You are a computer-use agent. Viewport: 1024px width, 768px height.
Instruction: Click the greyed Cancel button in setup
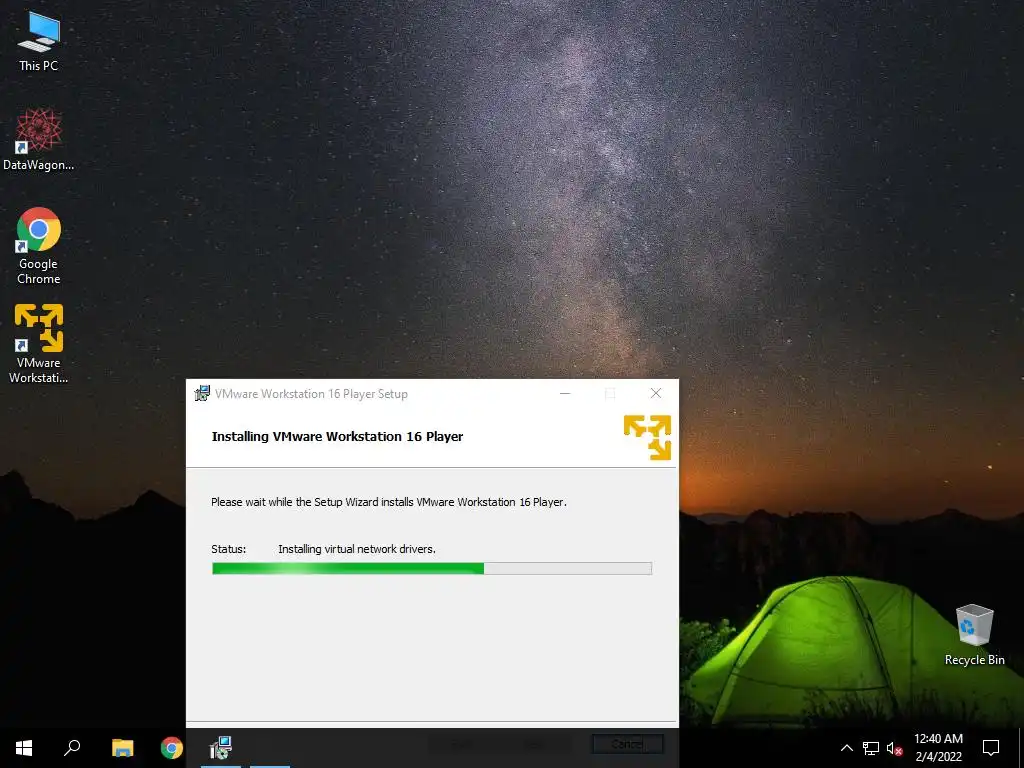point(628,744)
